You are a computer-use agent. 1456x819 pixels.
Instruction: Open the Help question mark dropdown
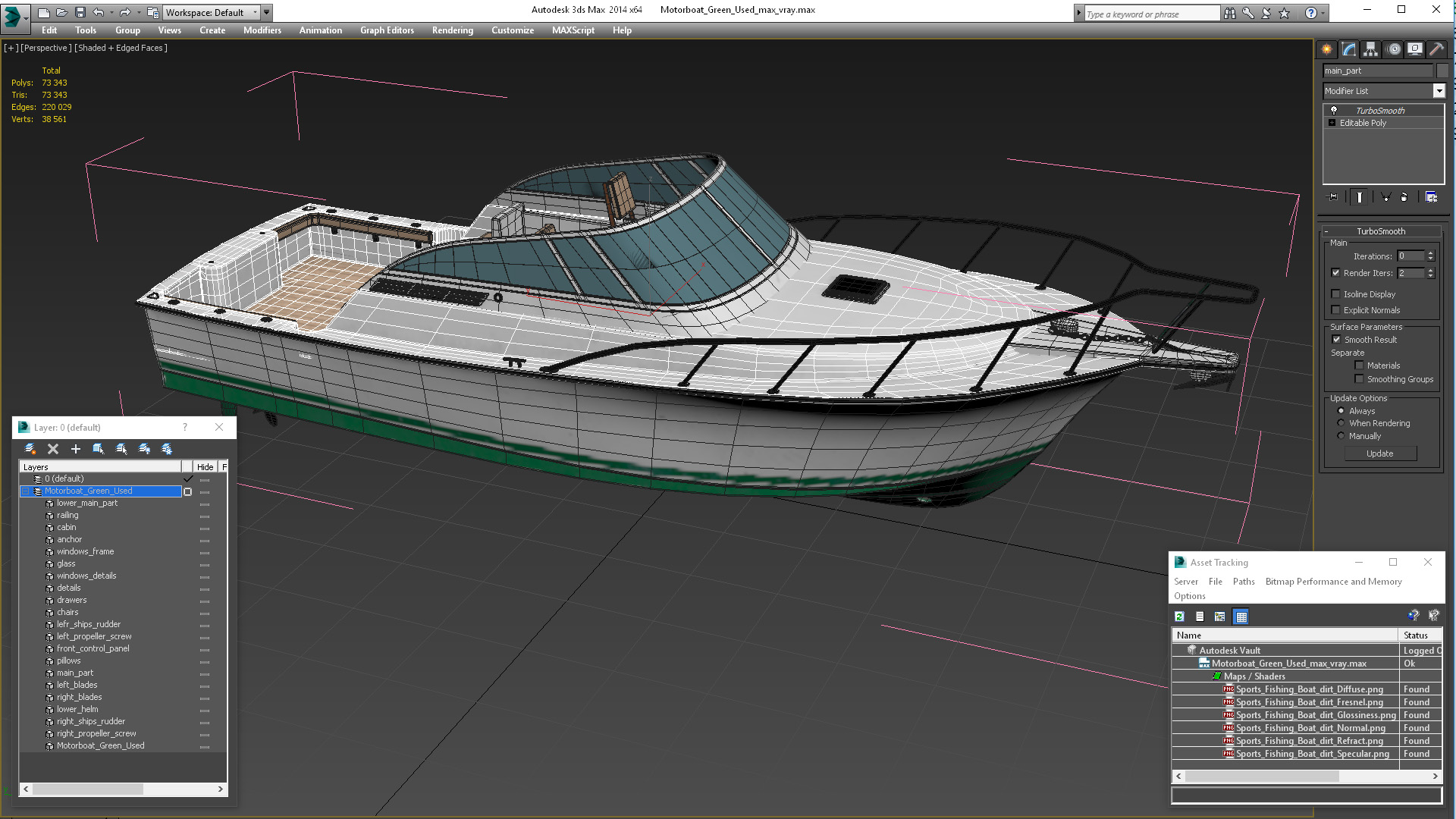(1323, 13)
